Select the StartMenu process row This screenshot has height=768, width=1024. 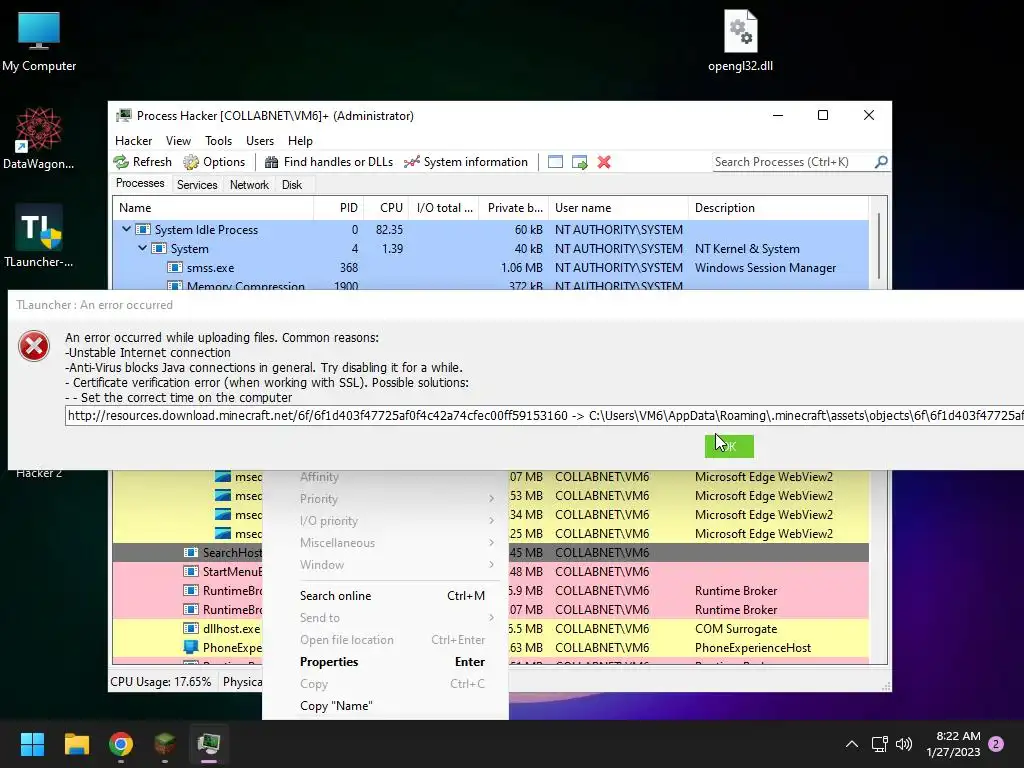pyautogui.click(x=490, y=571)
